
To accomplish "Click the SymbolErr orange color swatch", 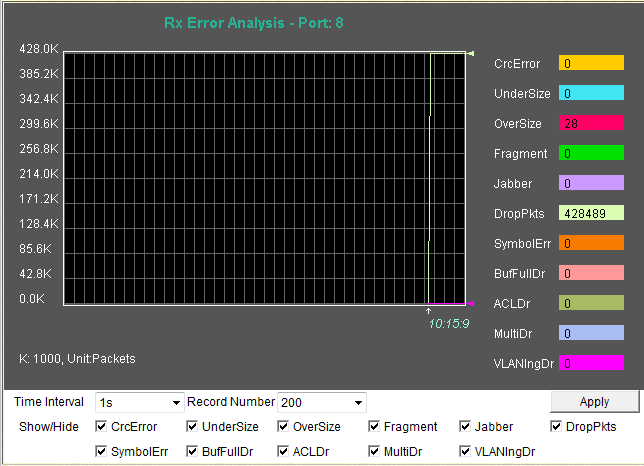I will (x=591, y=243).
